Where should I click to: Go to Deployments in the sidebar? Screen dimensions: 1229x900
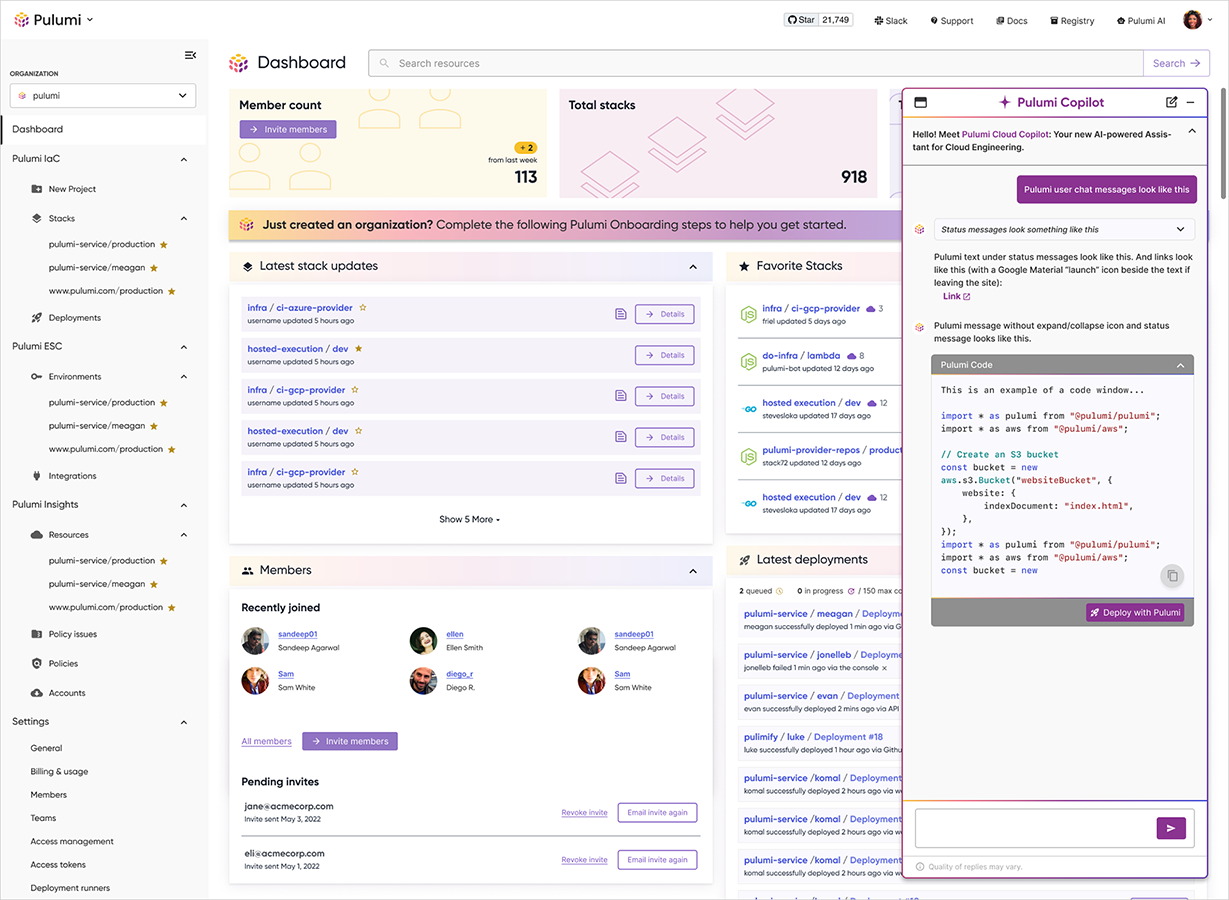click(75, 318)
